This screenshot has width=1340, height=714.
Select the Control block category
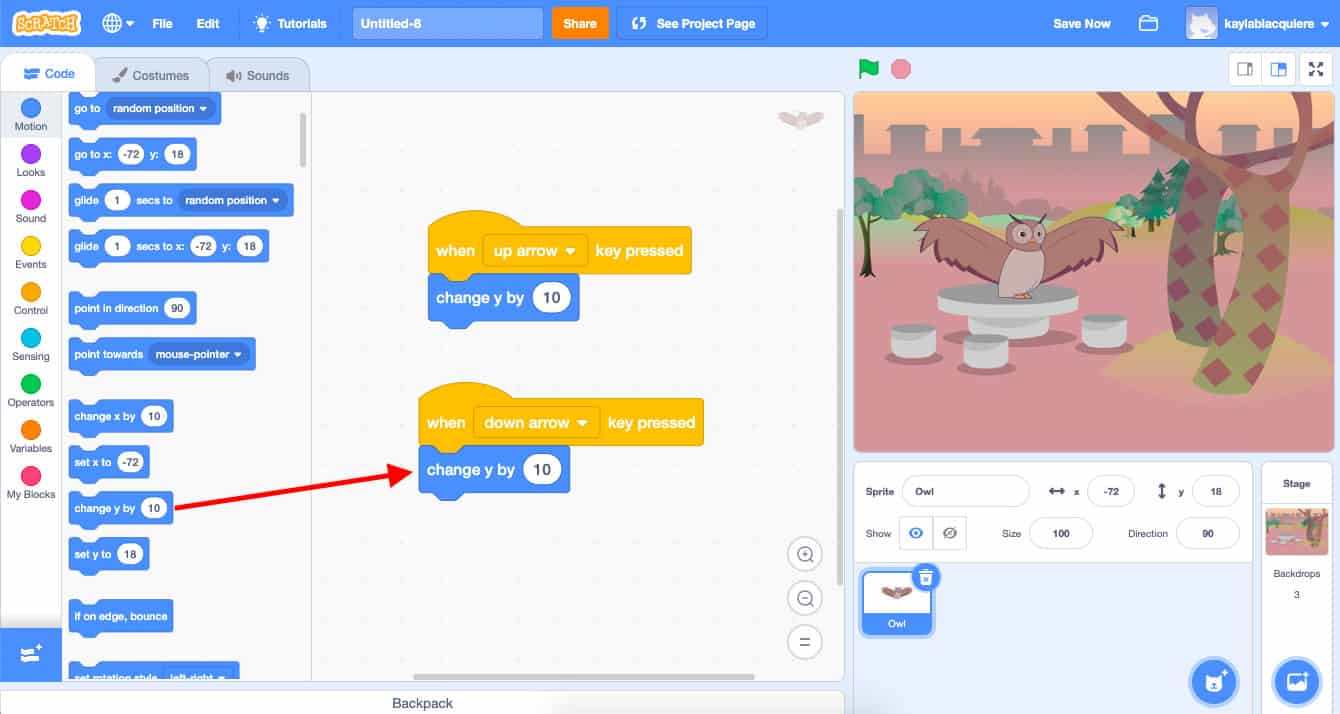(31, 299)
